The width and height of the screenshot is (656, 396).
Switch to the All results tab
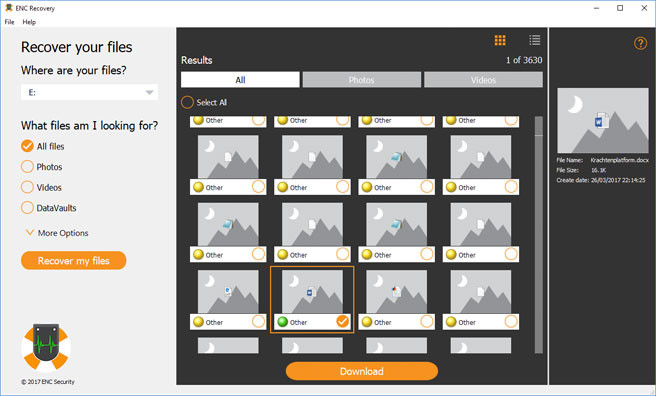pos(240,80)
